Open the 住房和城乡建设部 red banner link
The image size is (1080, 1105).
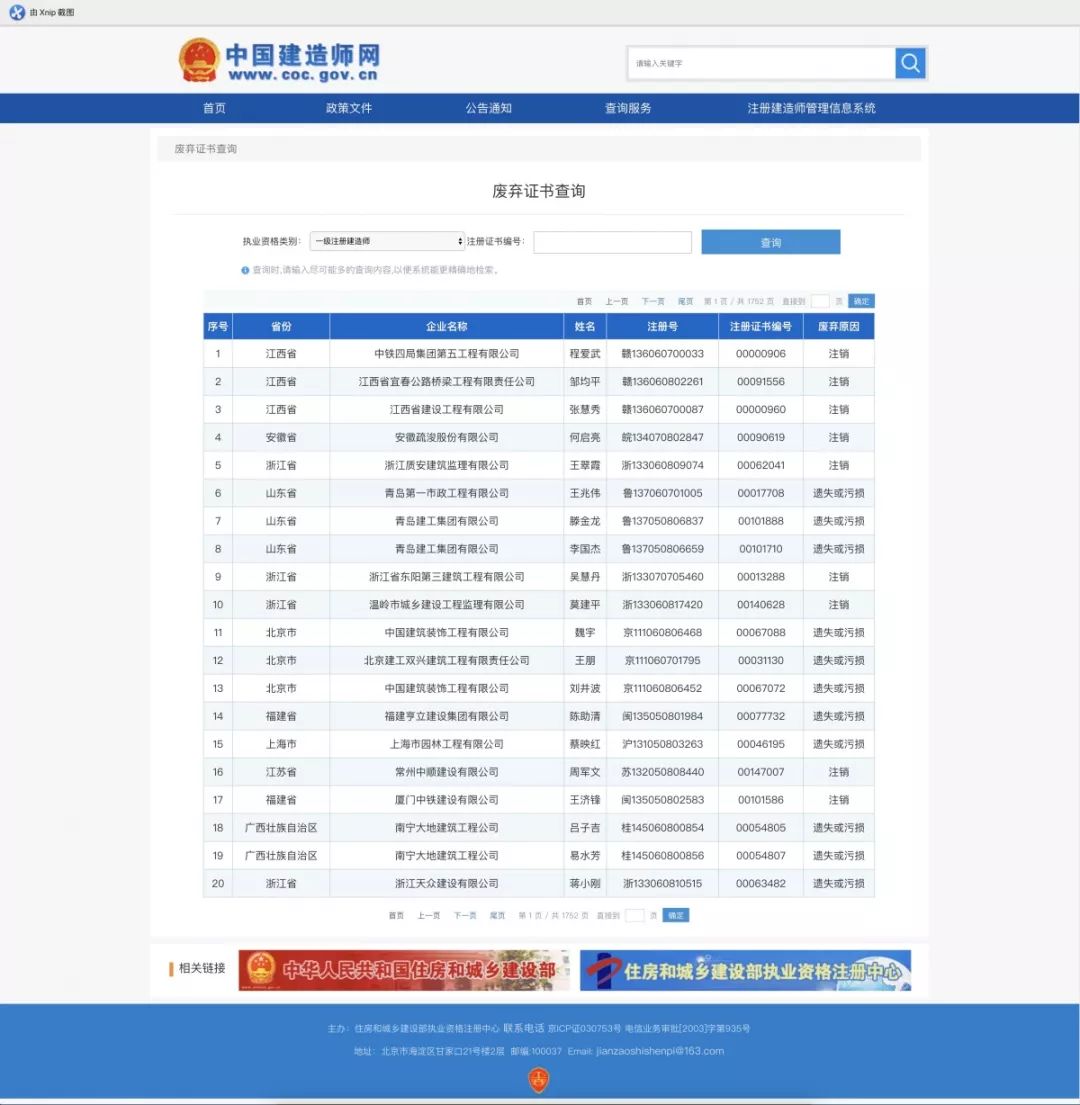[404, 970]
